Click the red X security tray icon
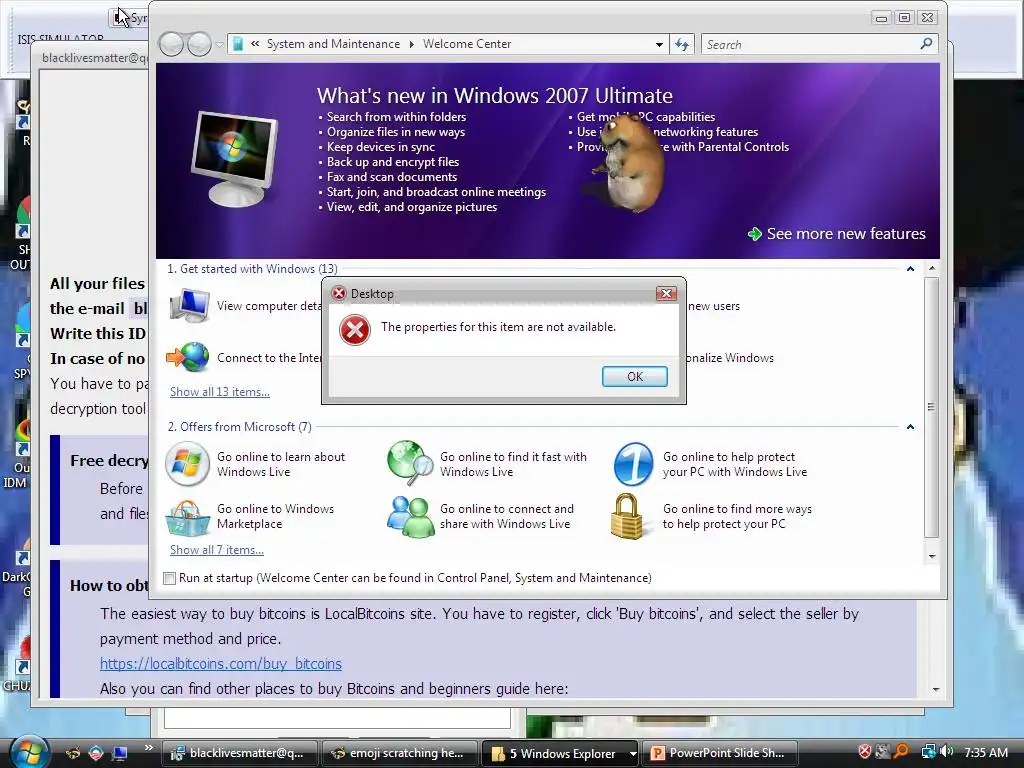This screenshot has height=768, width=1024. click(865, 752)
